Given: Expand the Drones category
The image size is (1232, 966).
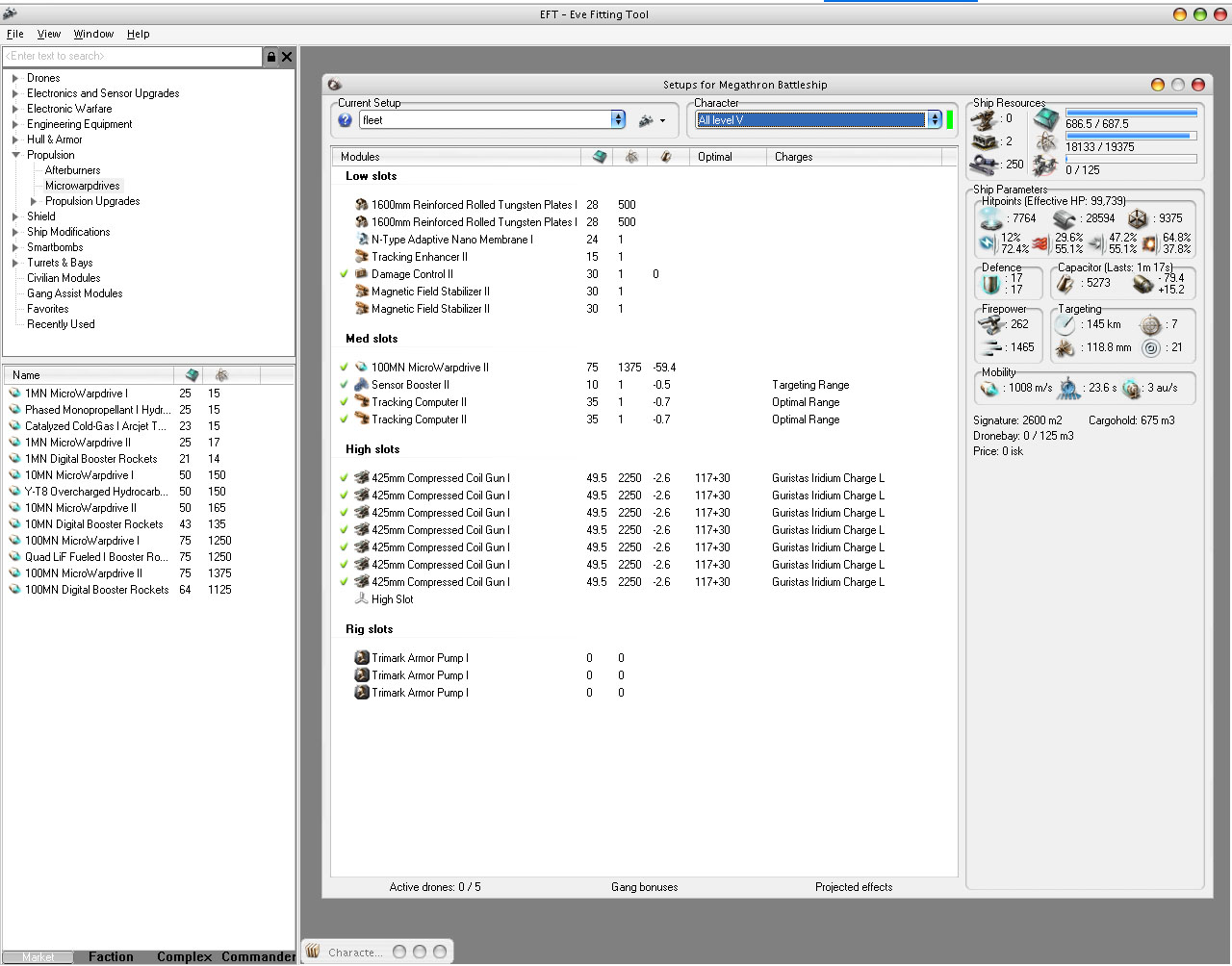Looking at the screenshot, I should coord(15,78).
